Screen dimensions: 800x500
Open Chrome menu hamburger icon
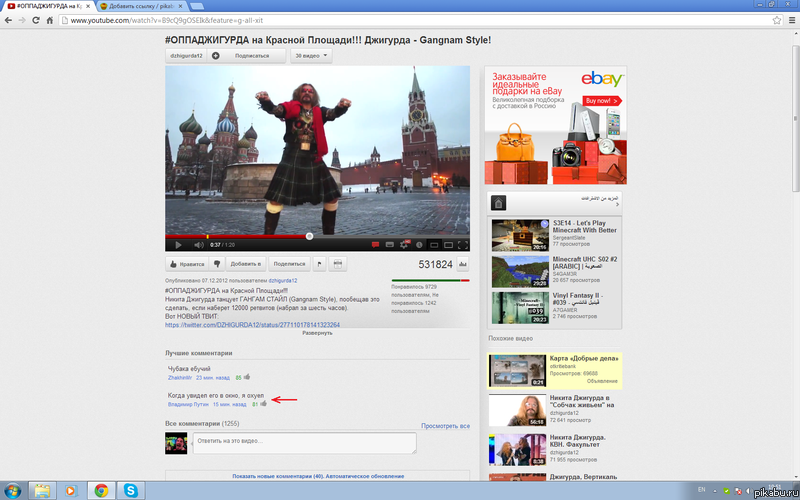[x=792, y=20]
